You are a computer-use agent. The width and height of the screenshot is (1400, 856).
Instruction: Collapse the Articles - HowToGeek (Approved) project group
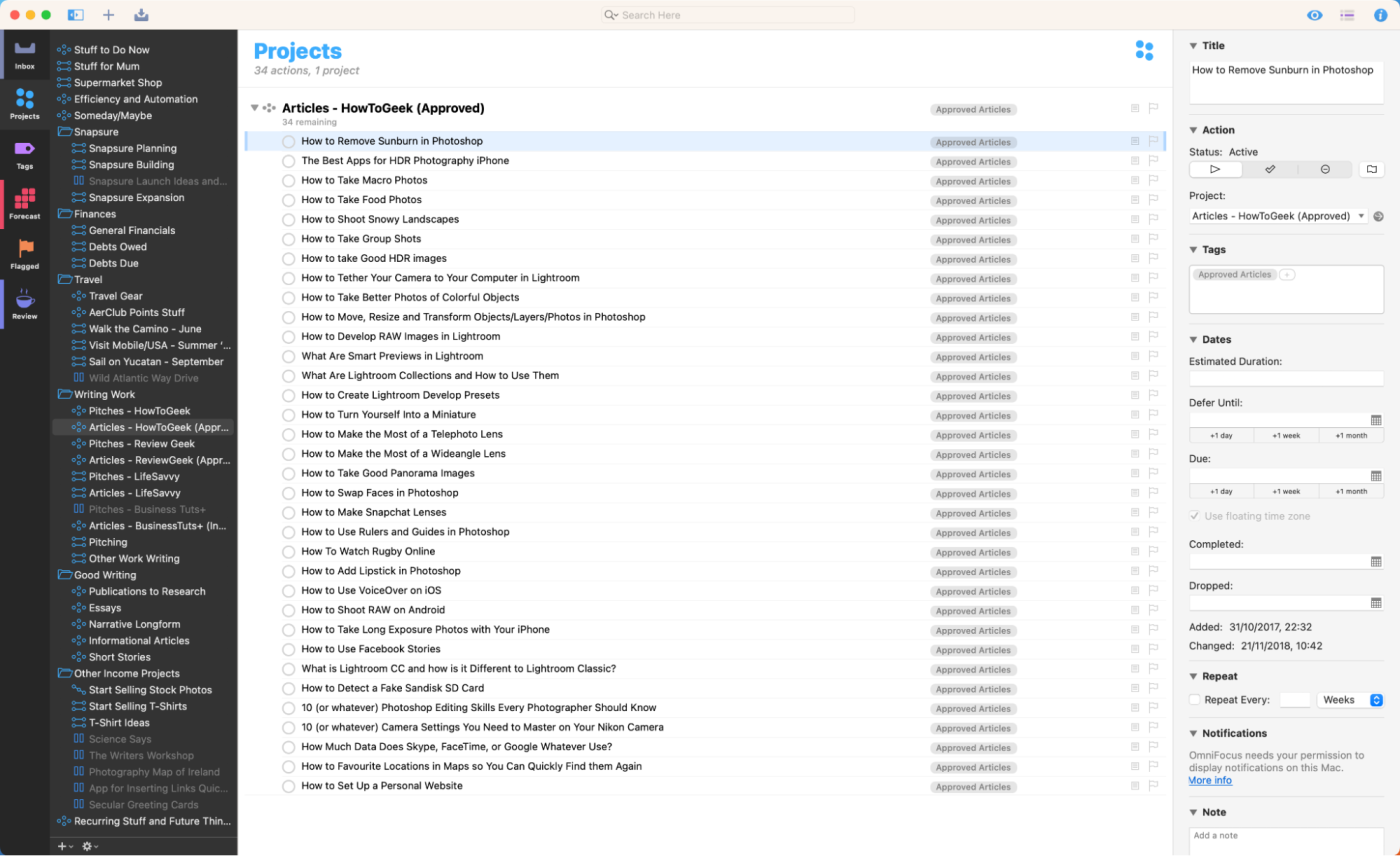pyautogui.click(x=255, y=108)
